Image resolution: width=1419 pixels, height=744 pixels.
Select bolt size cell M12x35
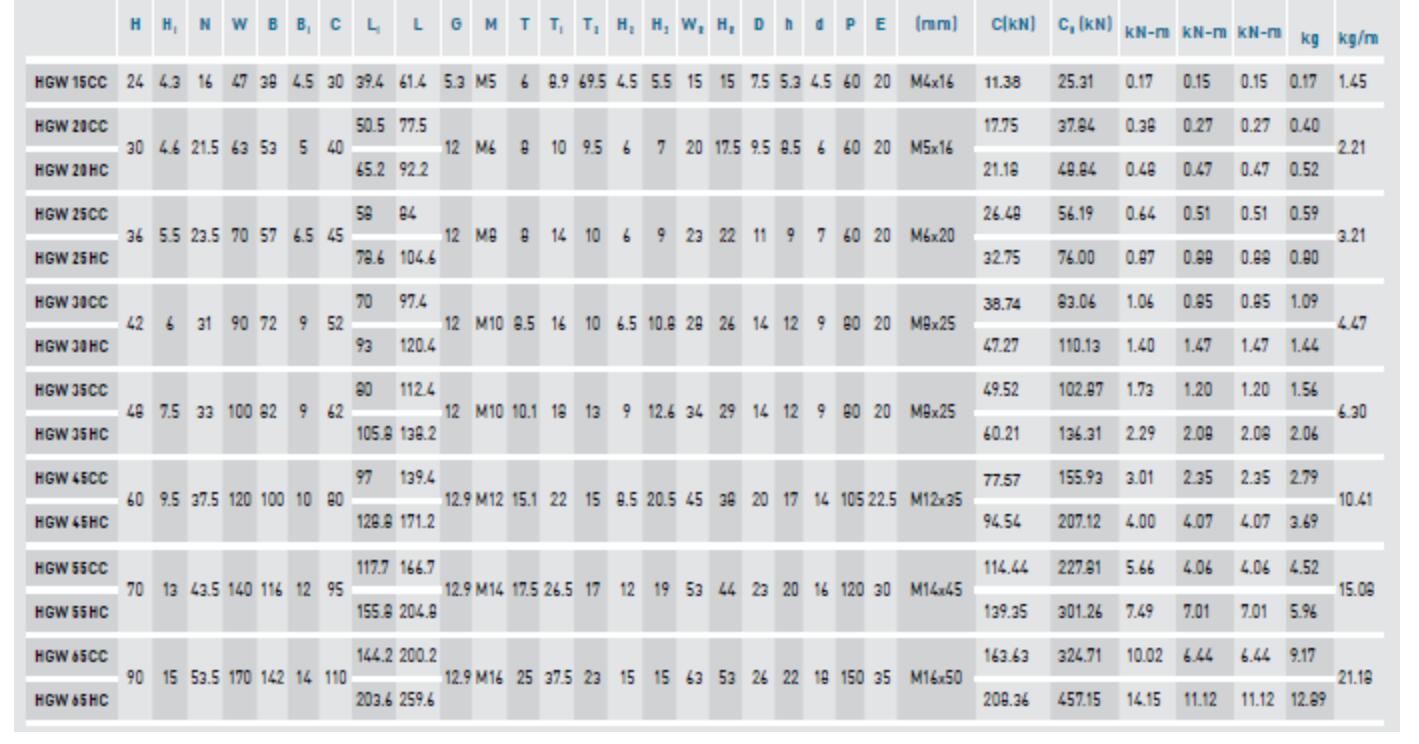click(x=932, y=498)
